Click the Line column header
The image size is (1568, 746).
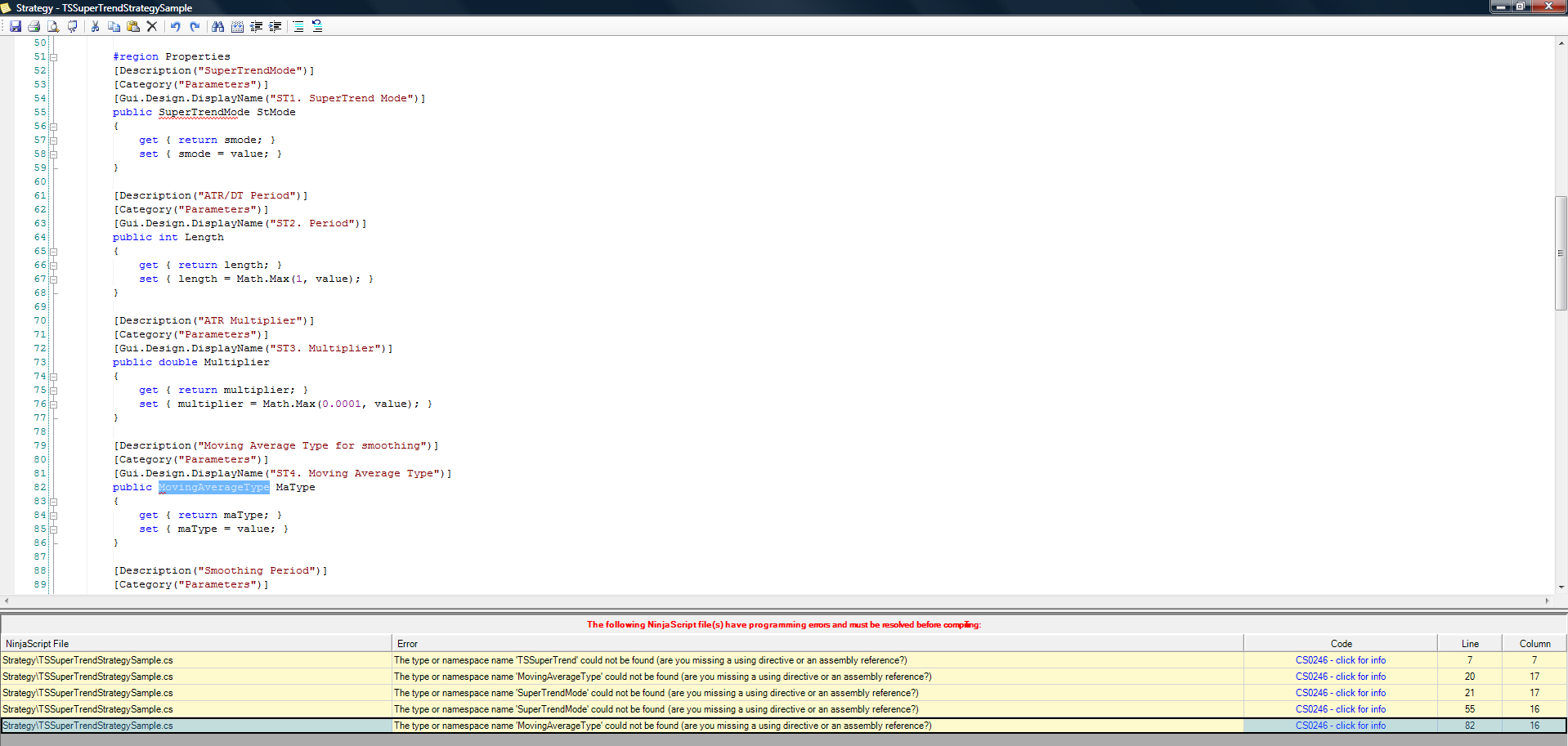pyautogui.click(x=1470, y=644)
